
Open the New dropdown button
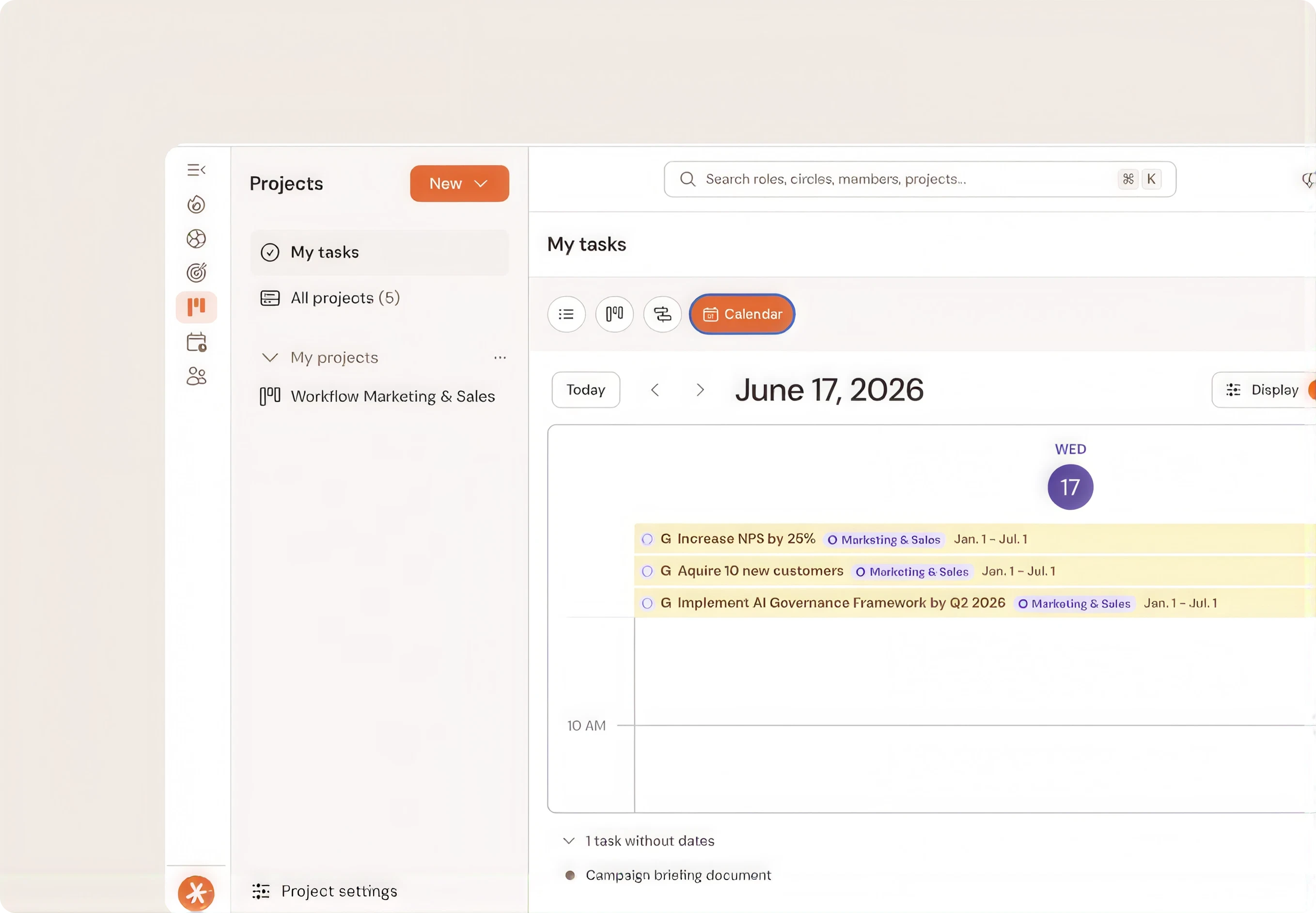pos(459,184)
